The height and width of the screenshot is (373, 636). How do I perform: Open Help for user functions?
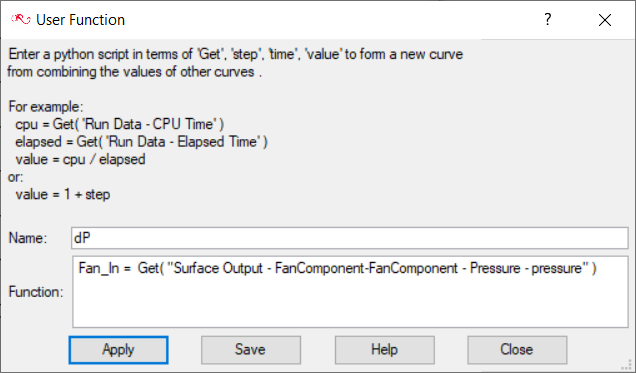[x=385, y=350]
